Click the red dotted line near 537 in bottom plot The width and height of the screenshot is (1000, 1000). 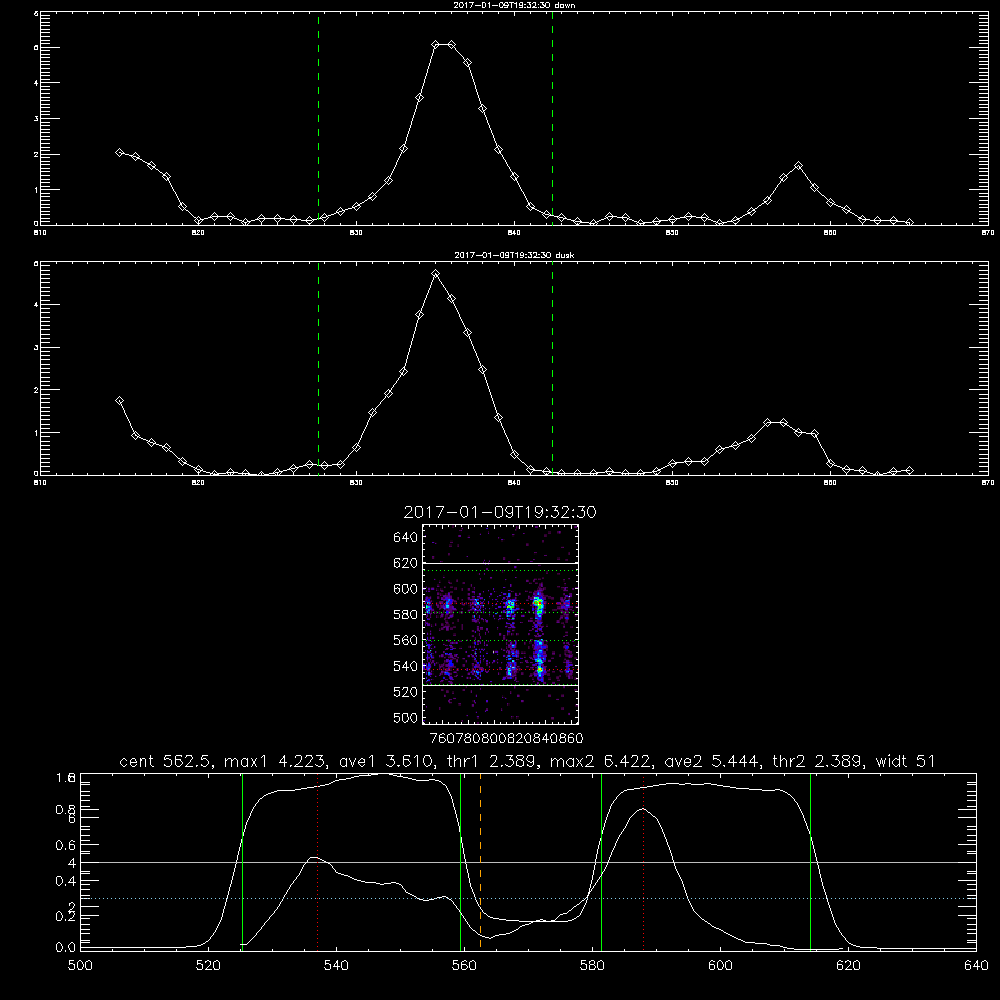(318, 862)
